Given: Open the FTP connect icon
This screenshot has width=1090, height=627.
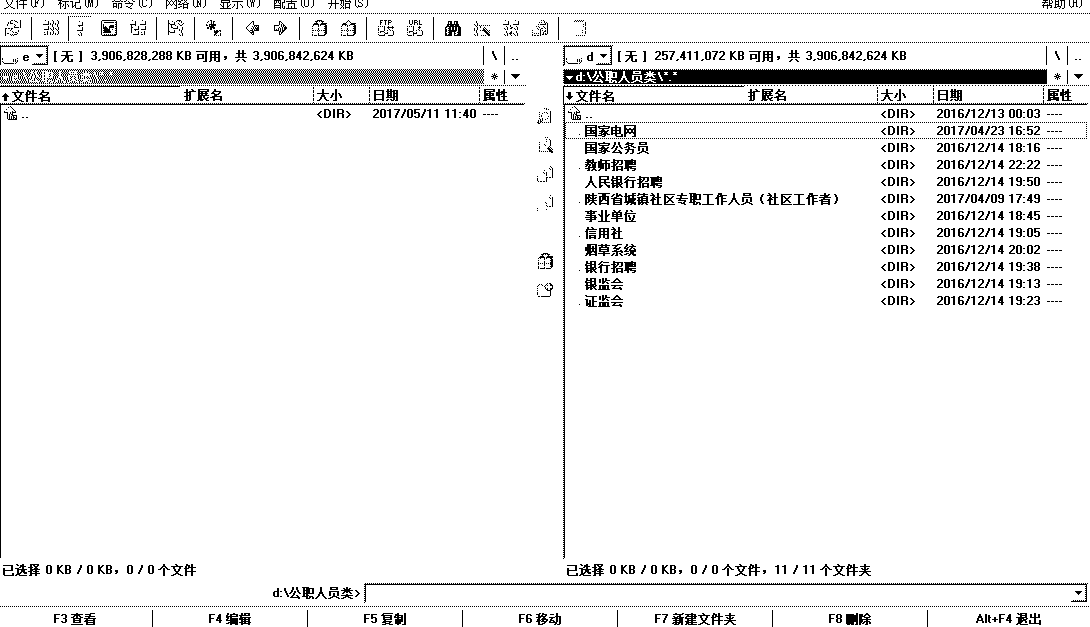Looking at the screenshot, I should pos(386,28).
